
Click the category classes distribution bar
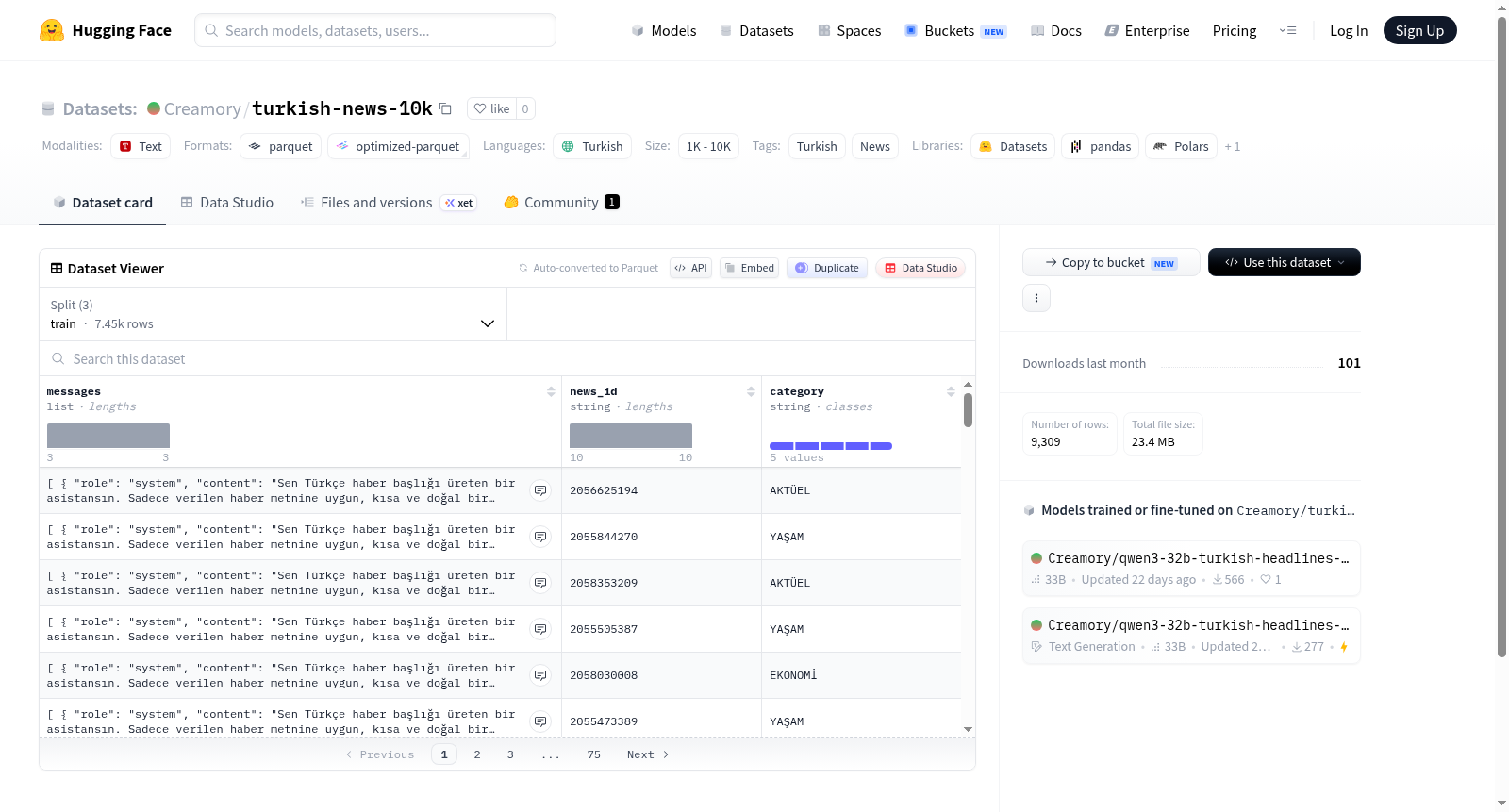[831, 446]
